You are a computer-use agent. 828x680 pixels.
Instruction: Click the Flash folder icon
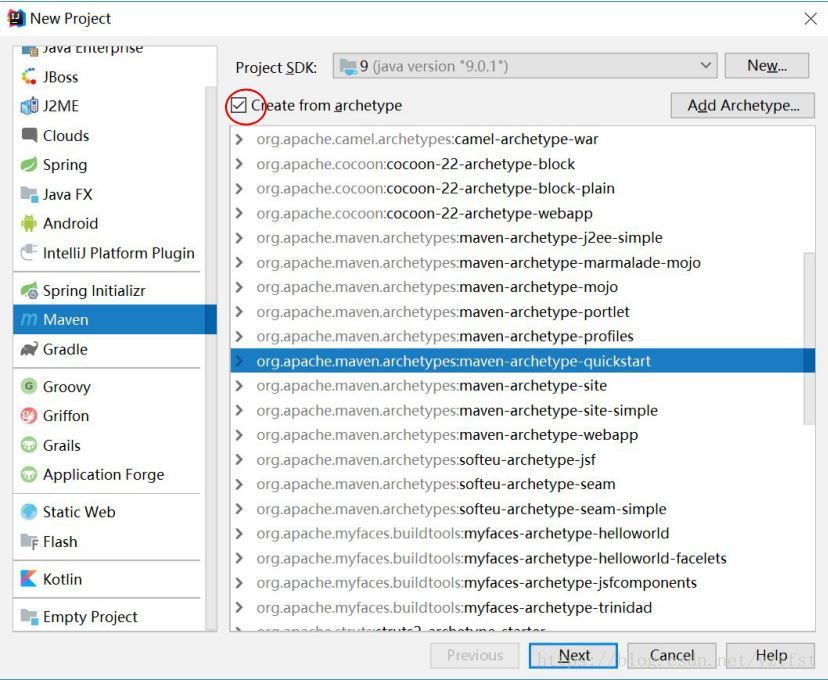[29, 541]
